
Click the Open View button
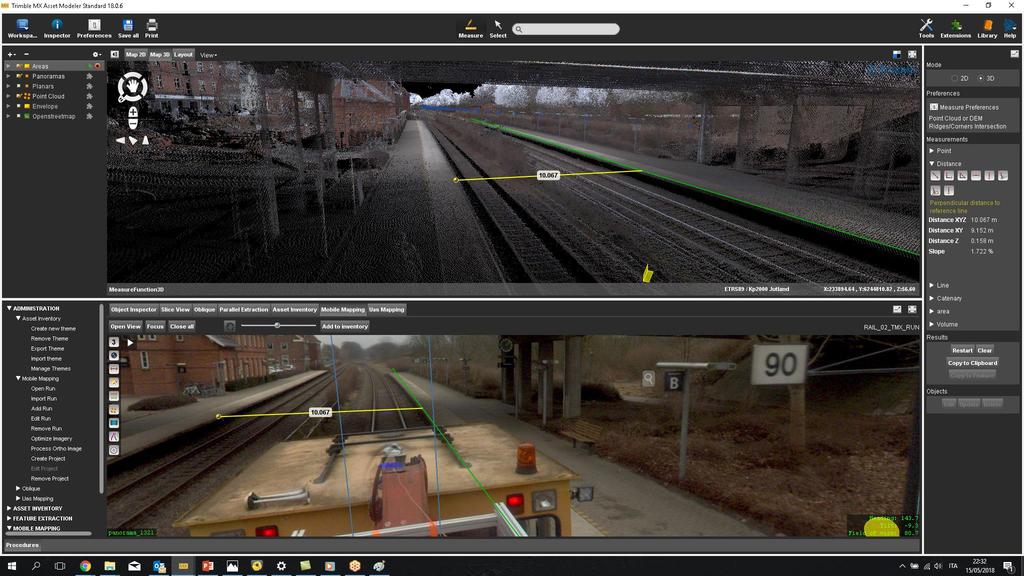click(x=125, y=326)
